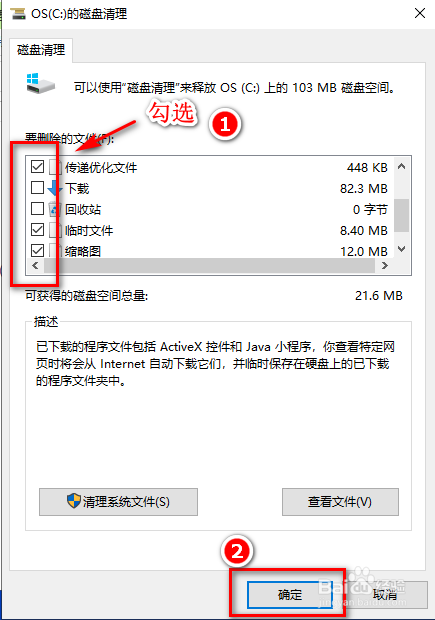Enable the 回收站 checkbox
The width and height of the screenshot is (435, 620).
tap(37, 208)
